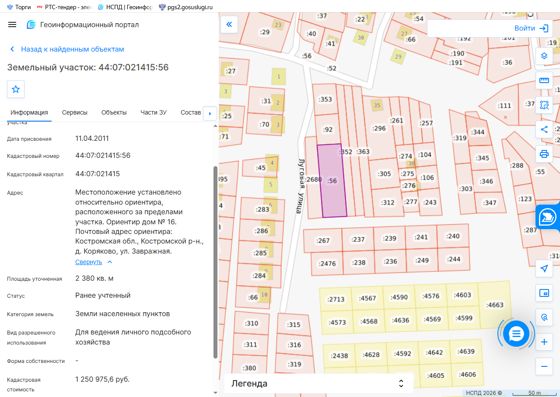Click the scrollbar down arrow of the info panel

click(215, 393)
